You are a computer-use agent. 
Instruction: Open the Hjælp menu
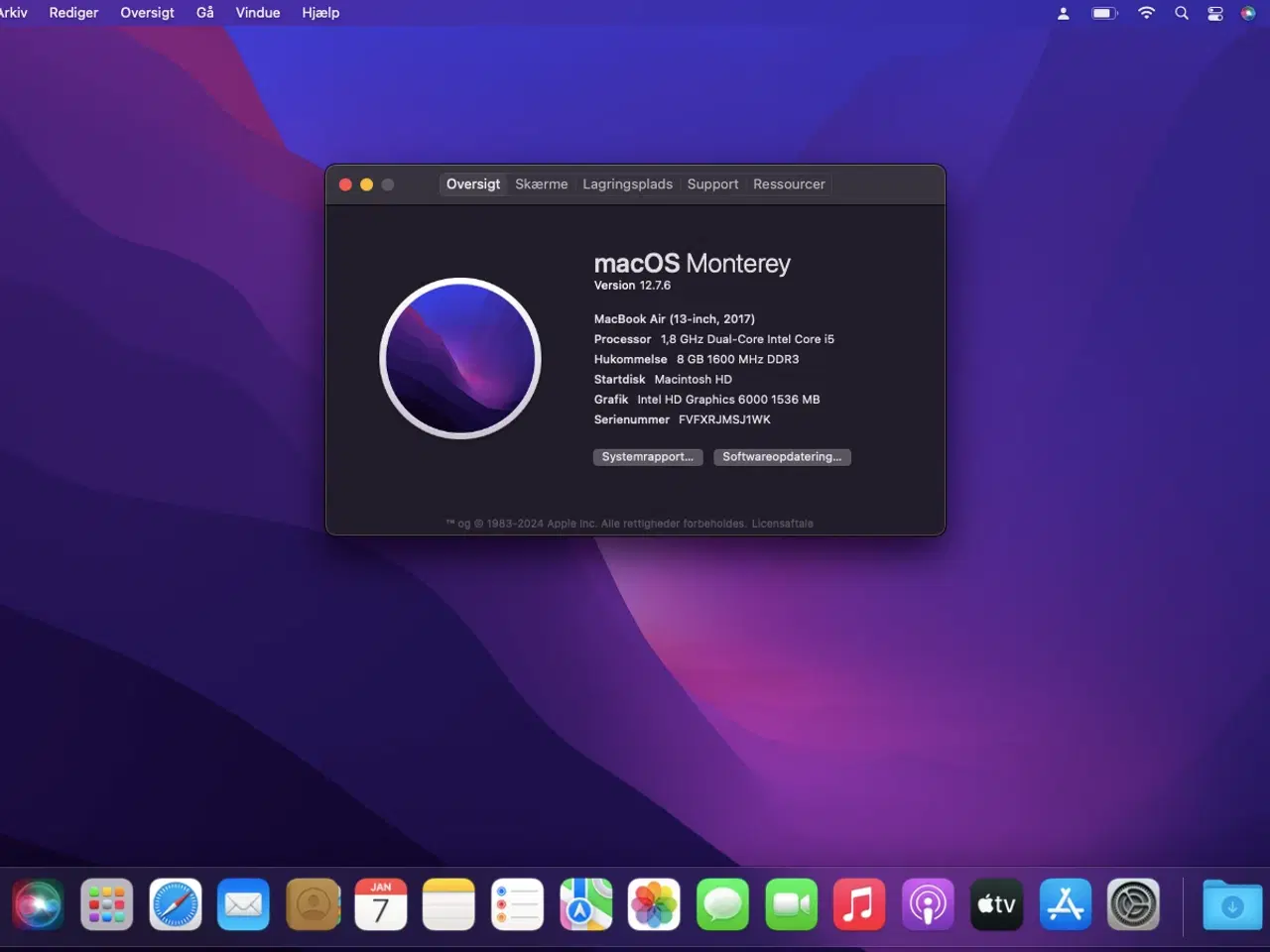(320, 13)
